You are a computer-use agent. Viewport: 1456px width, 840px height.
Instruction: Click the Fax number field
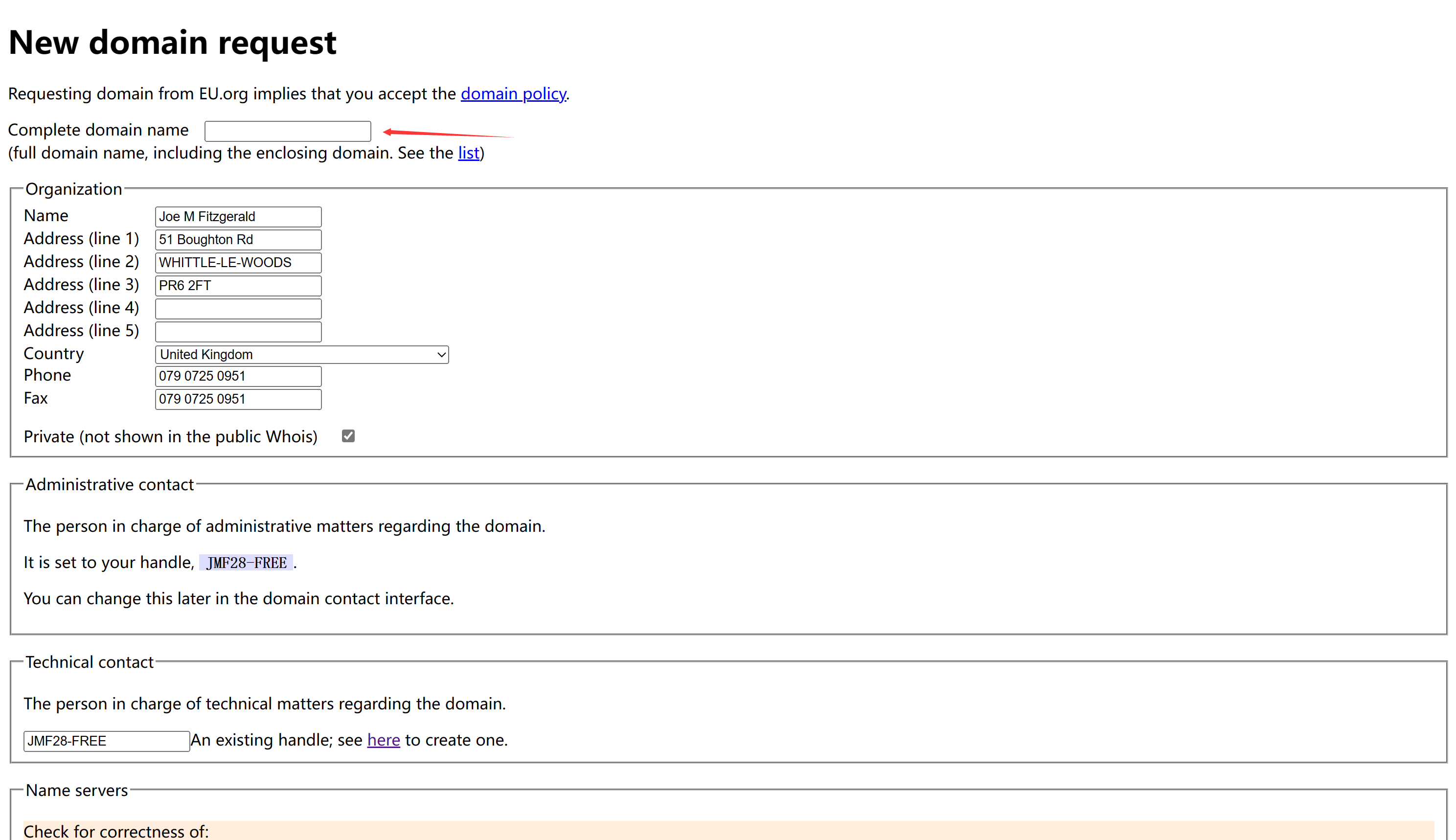[238, 399]
